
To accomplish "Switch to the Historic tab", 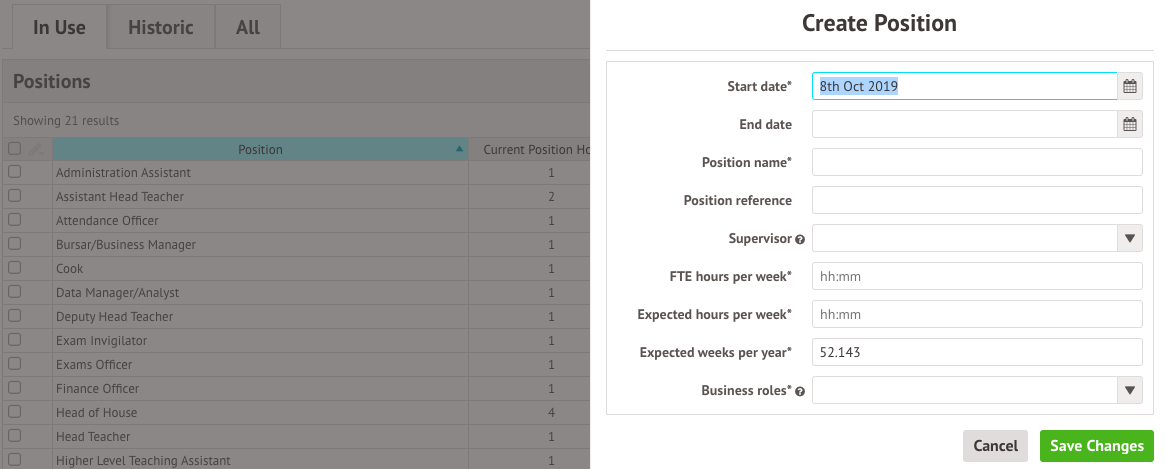I will pos(161,28).
